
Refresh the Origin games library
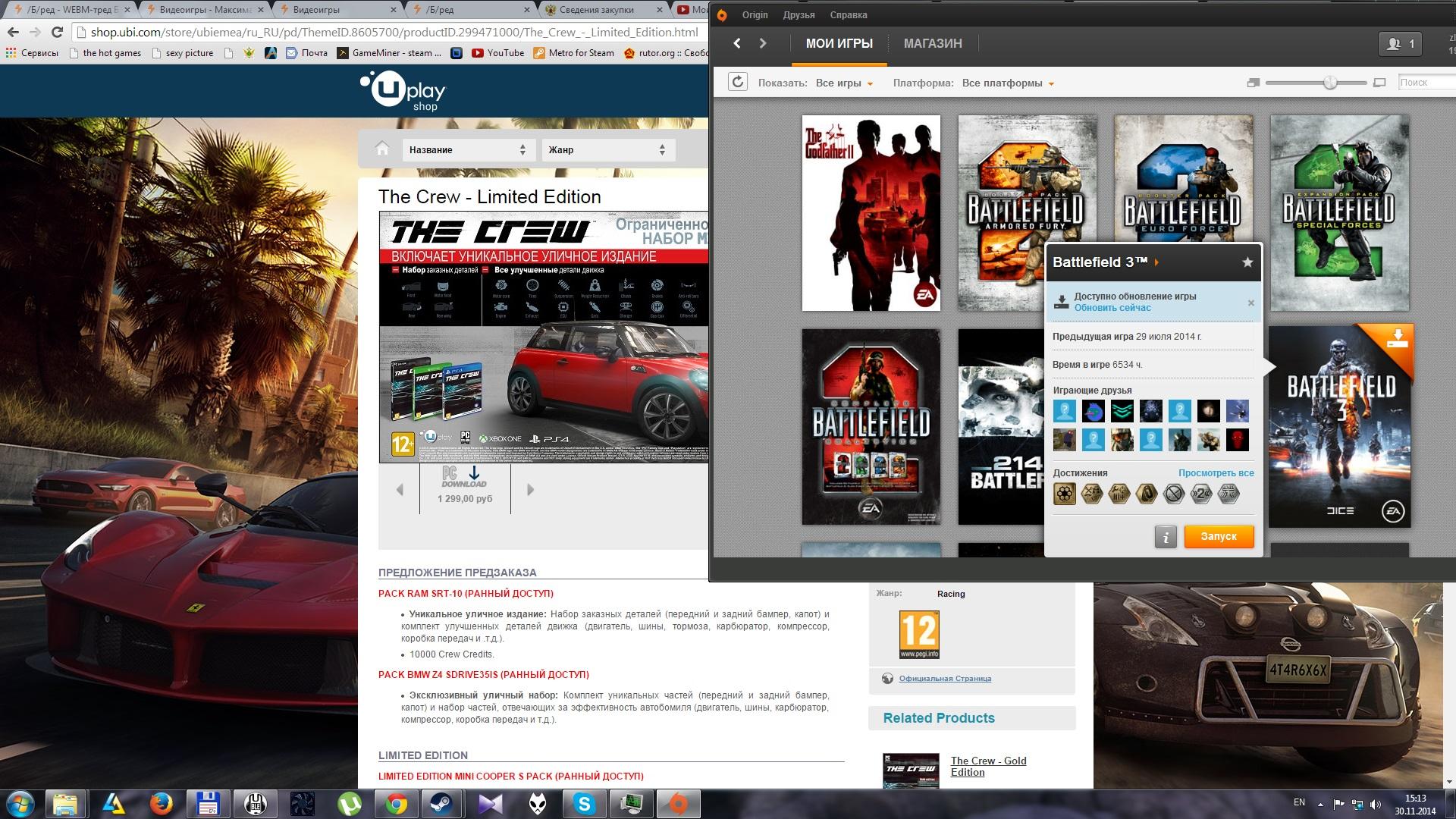738,82
